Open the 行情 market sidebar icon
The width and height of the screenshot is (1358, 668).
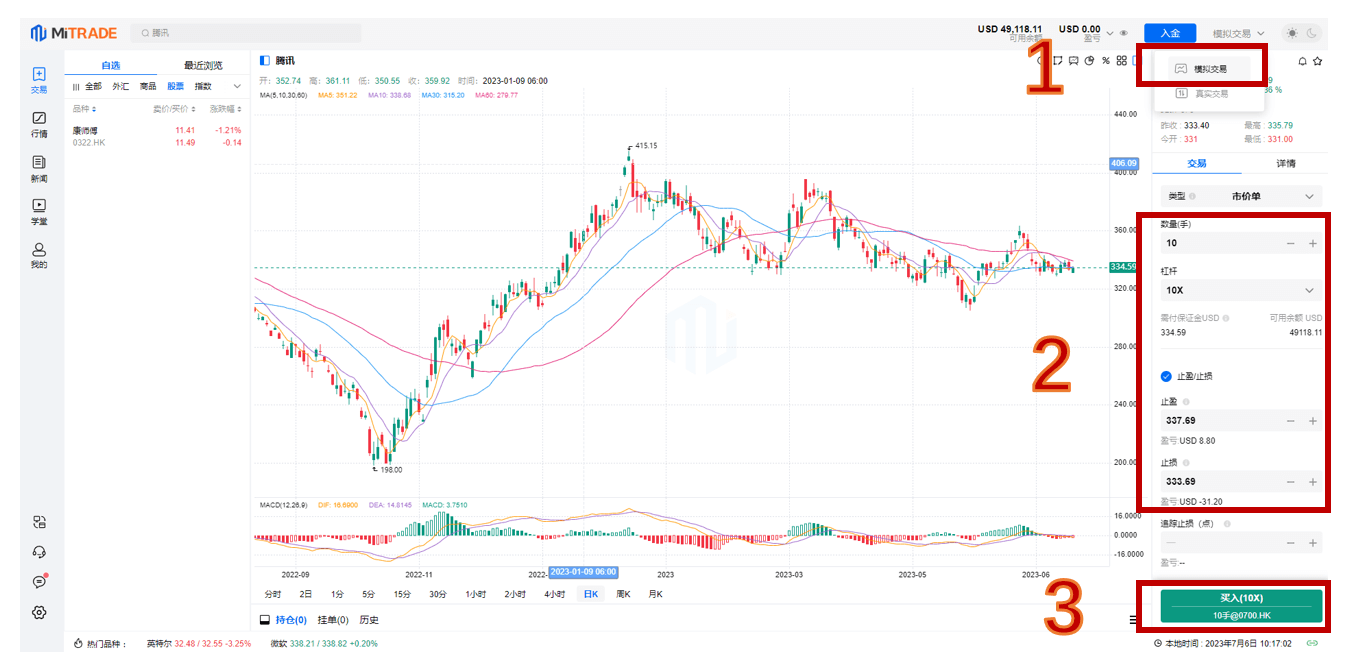pyautogui.click(x=39, y=124)
